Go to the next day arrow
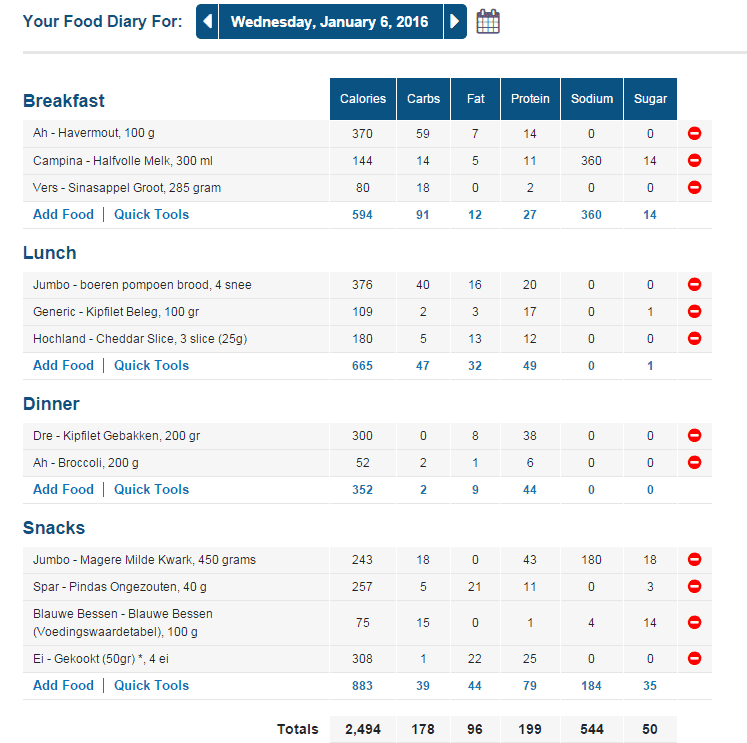 pyautogui.click(x=456, y=21)
